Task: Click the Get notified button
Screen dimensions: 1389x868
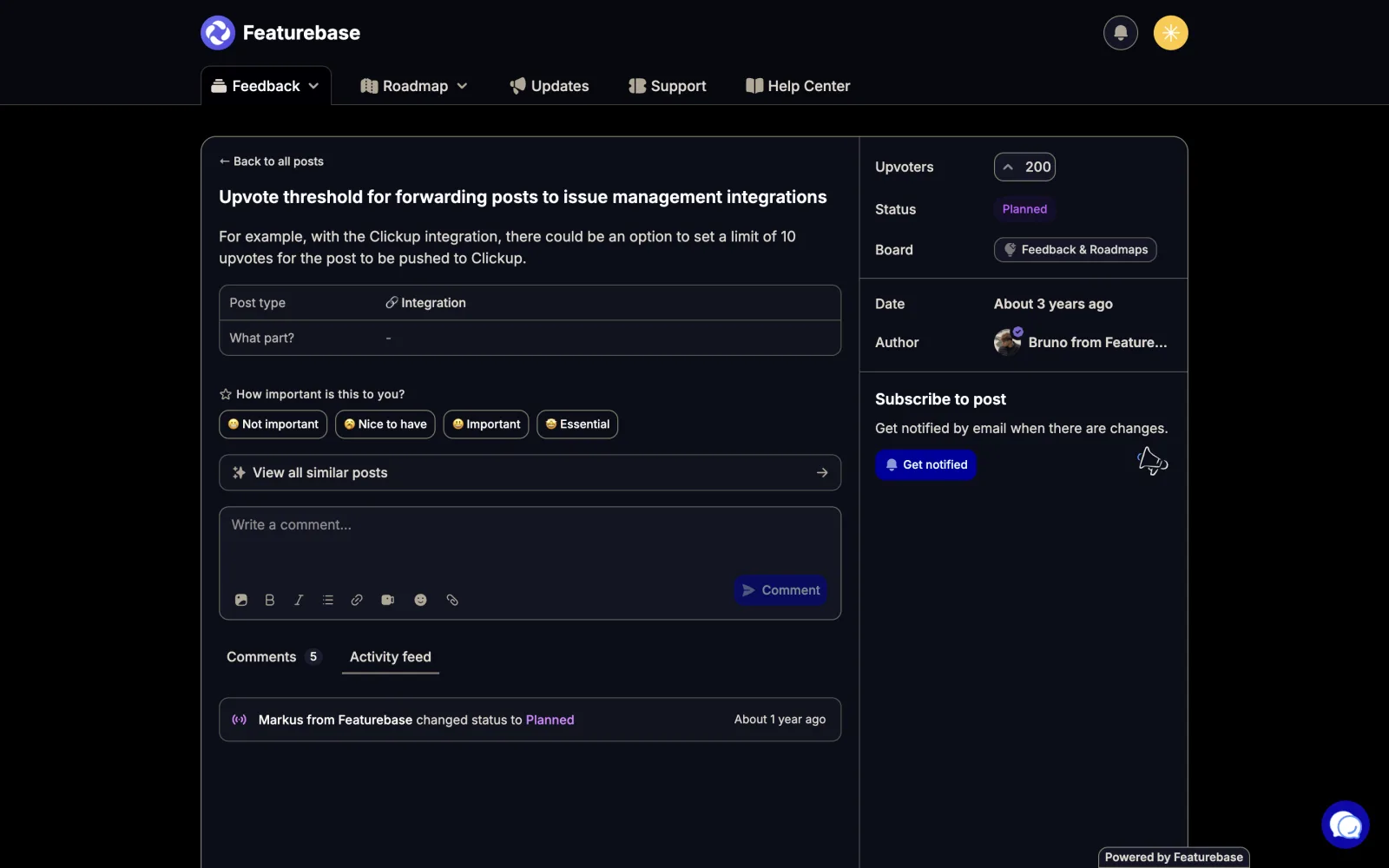Action: [x=925, y=464]
